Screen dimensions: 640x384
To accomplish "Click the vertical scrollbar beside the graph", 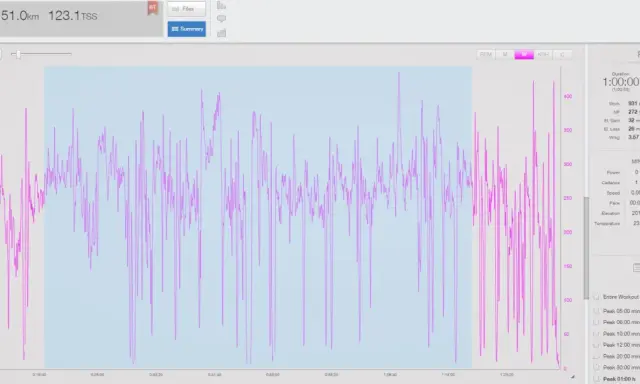I will click(587, 248).
